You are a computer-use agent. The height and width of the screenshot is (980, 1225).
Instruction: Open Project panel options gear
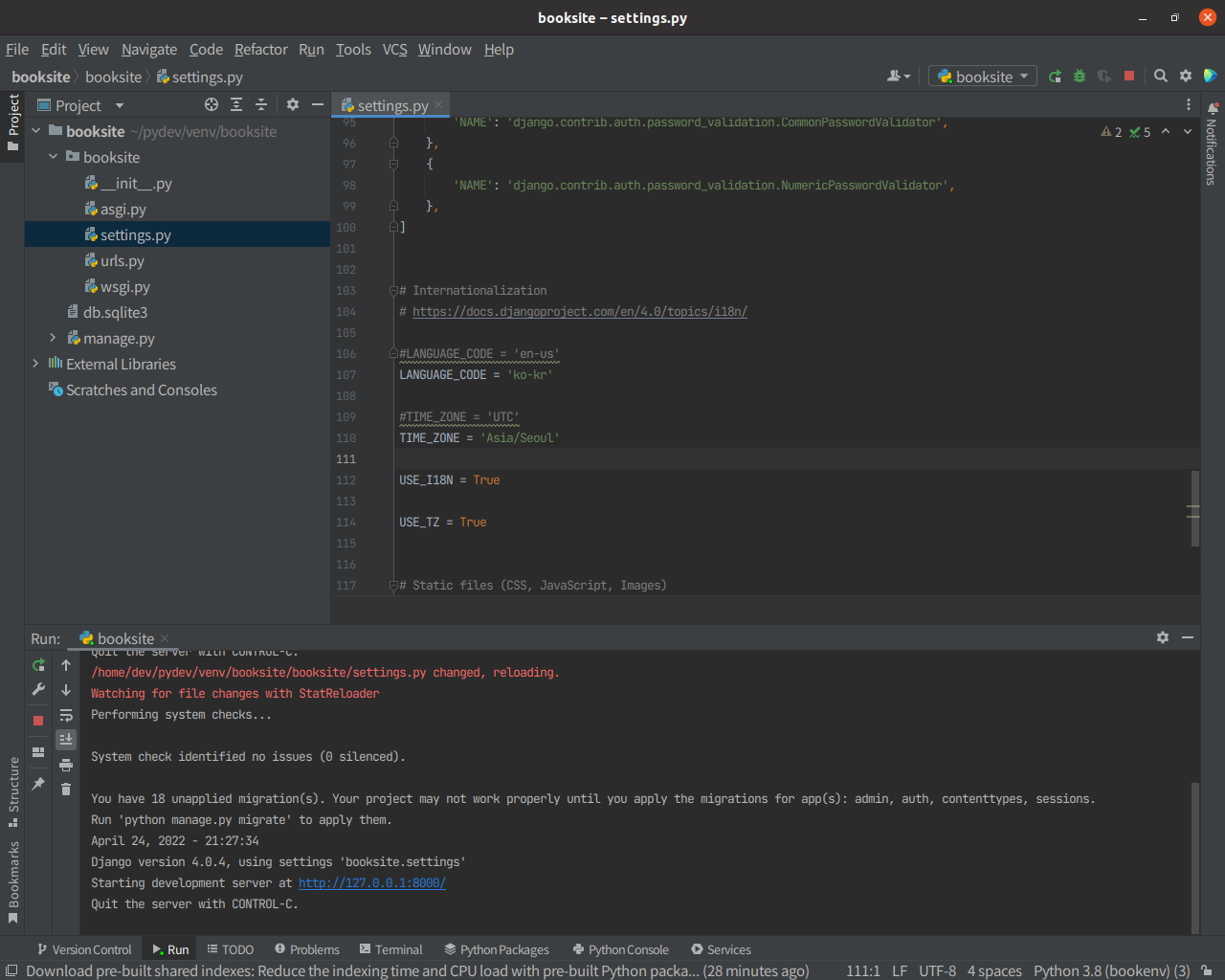point(293,104)
